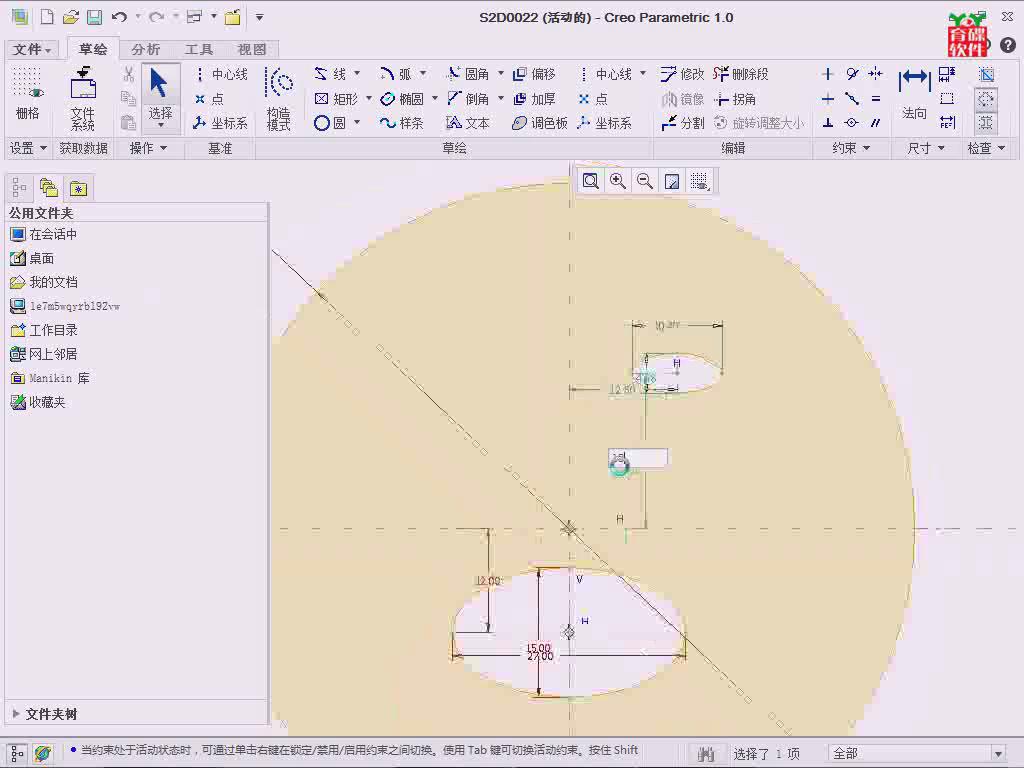Open the Palette (调色板) tool

(539, 123)
